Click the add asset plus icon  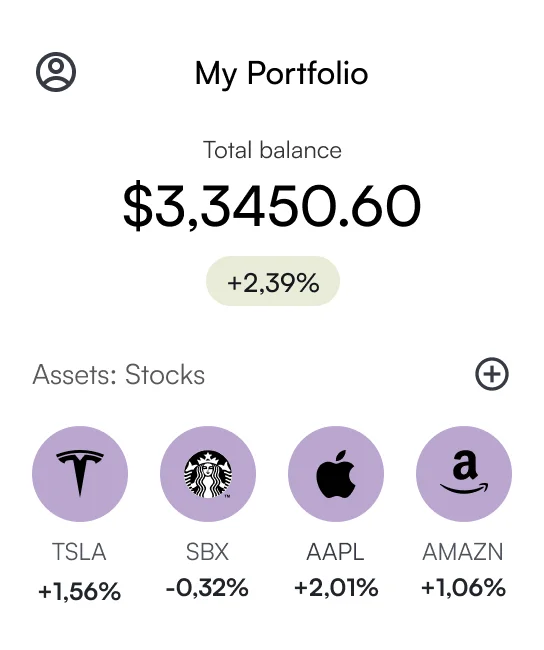[492, 374]
